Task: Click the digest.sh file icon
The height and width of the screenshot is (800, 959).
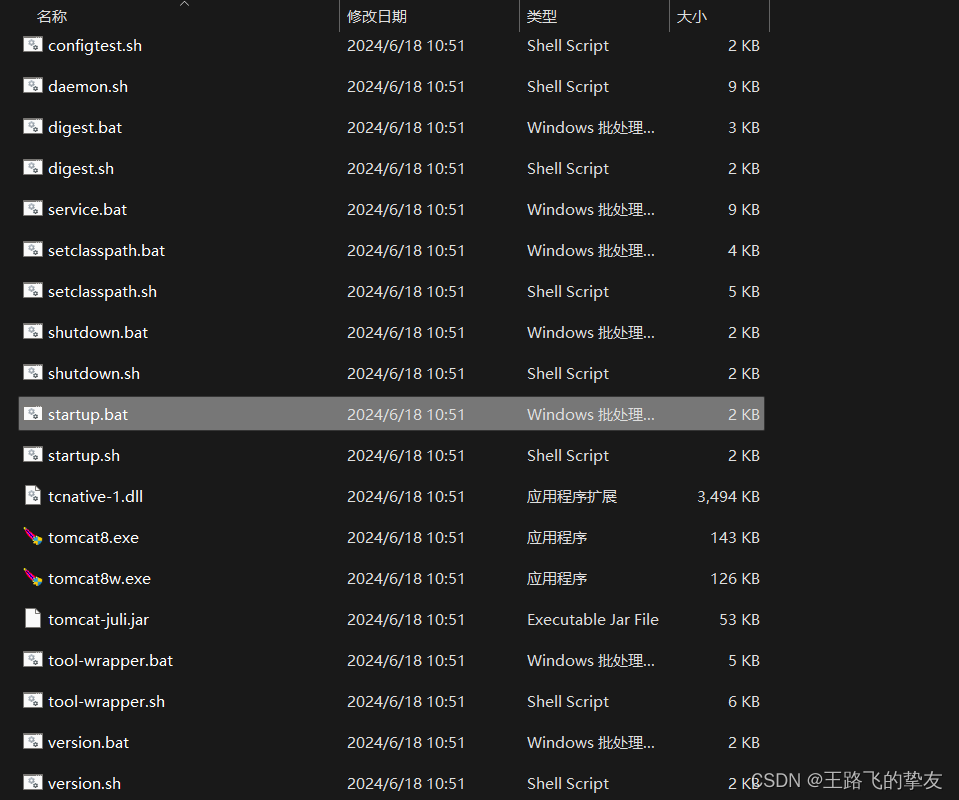Action: click(x=33, y=168)
